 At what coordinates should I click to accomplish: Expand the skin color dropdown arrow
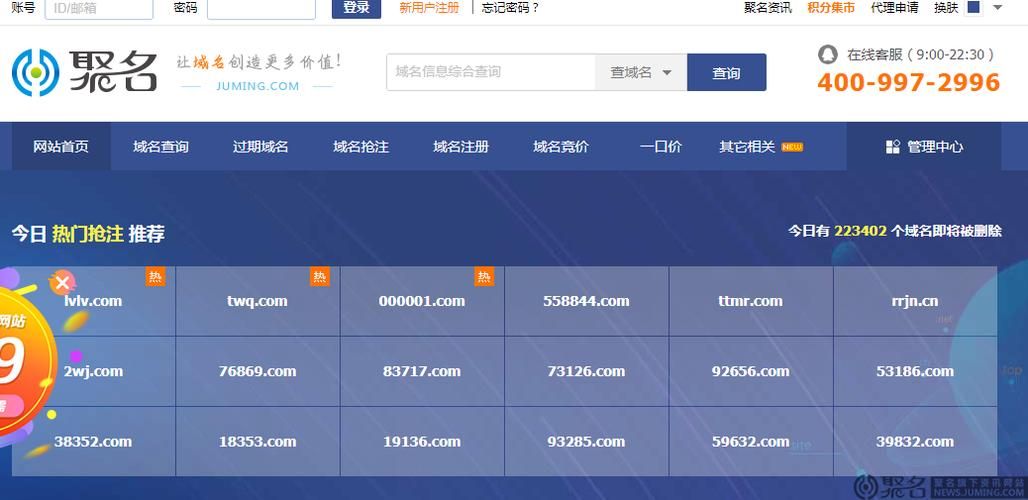[998, 7]
